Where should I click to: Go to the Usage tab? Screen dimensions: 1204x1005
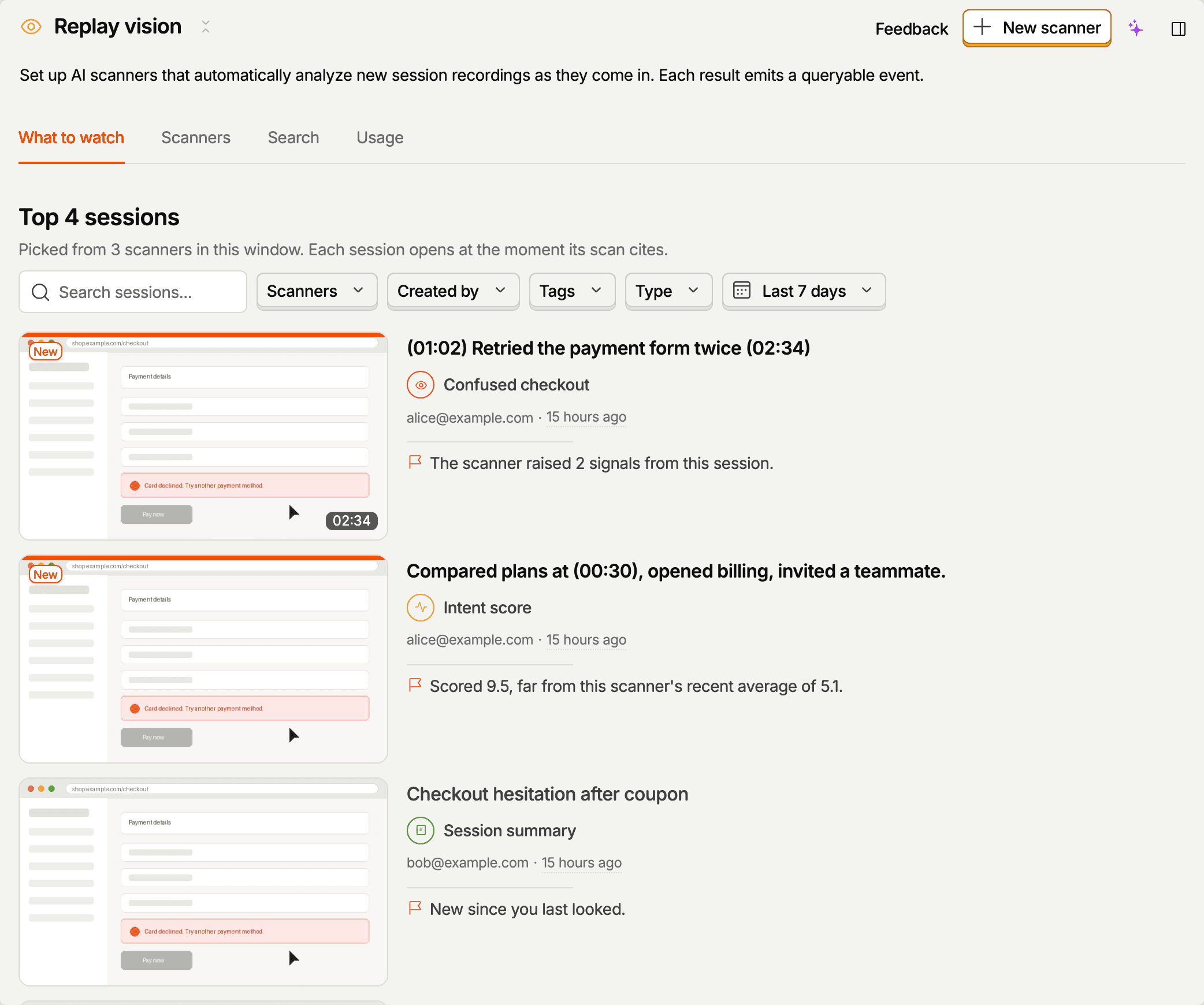tap(380, 137)
